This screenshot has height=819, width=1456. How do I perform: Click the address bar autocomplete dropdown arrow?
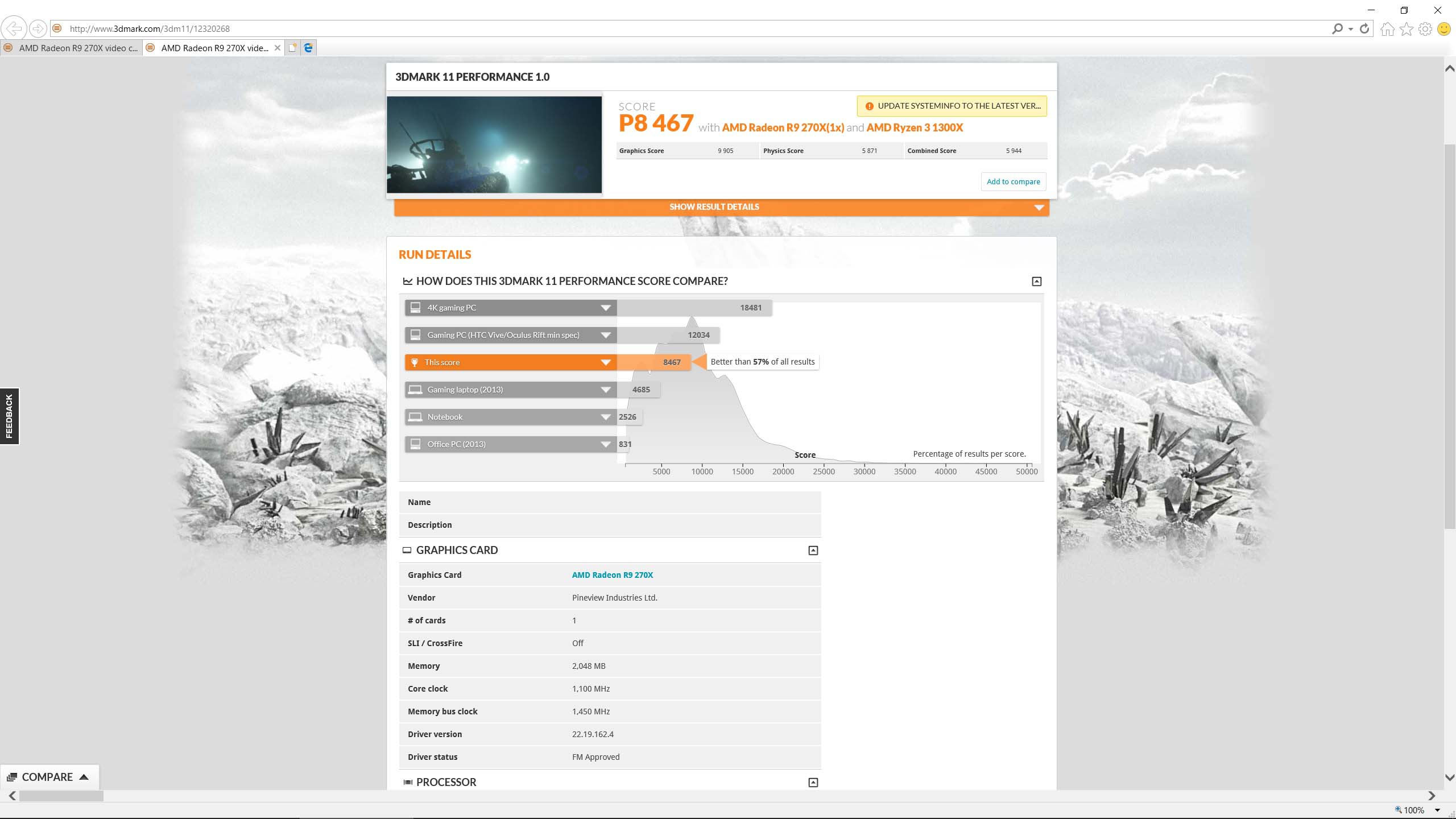[x=1350, y=28]
